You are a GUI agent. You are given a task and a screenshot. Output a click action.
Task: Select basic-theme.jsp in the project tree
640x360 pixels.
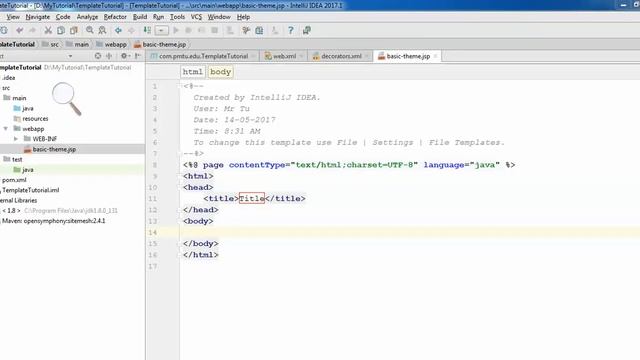50,149
